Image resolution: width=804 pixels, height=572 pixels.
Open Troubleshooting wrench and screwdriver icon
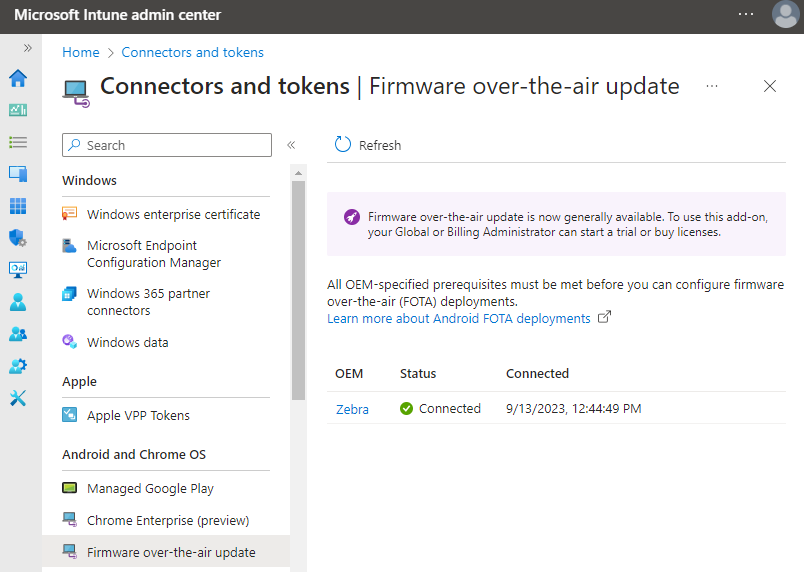coord(18,398)
